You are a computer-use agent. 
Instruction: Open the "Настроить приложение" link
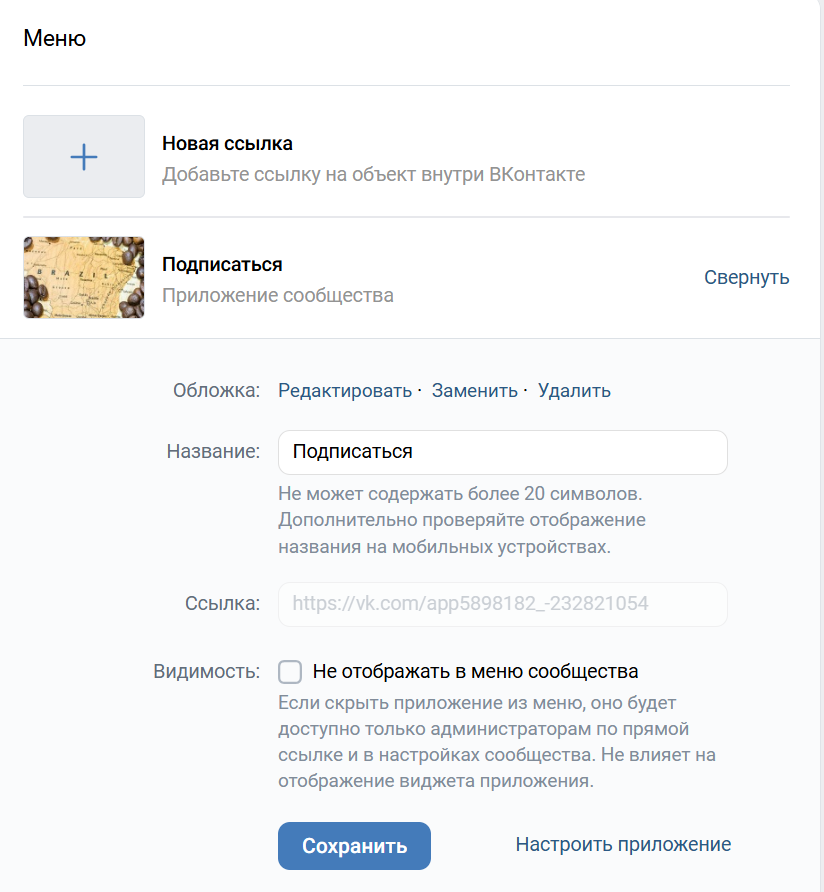pos(623,845)
